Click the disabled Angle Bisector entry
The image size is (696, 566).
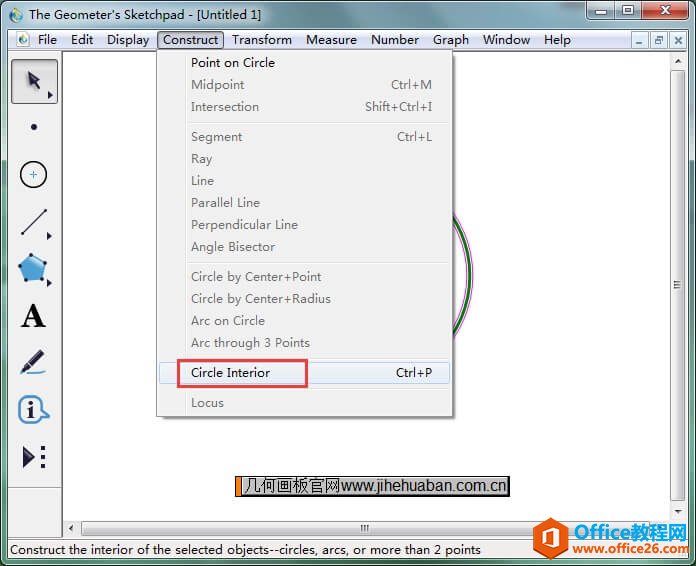[304, 246]
